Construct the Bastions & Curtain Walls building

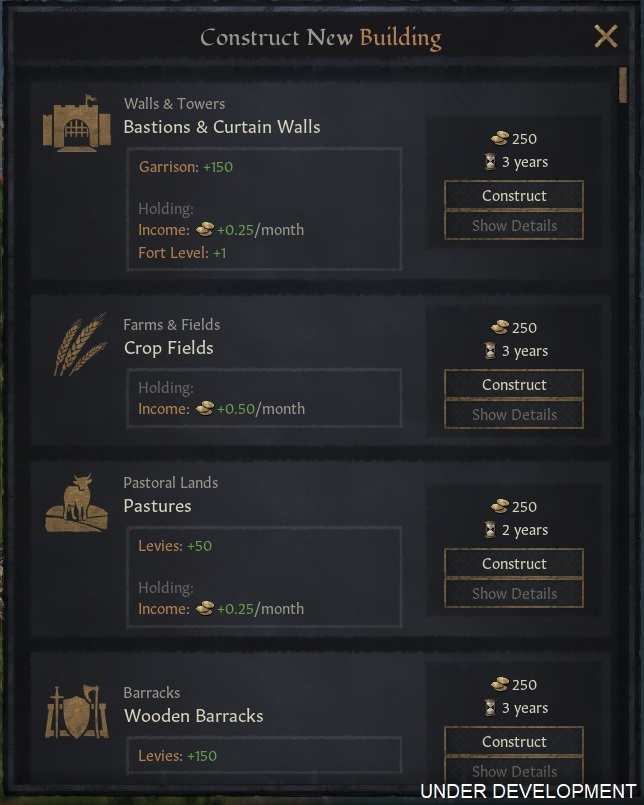pos(513,195)
